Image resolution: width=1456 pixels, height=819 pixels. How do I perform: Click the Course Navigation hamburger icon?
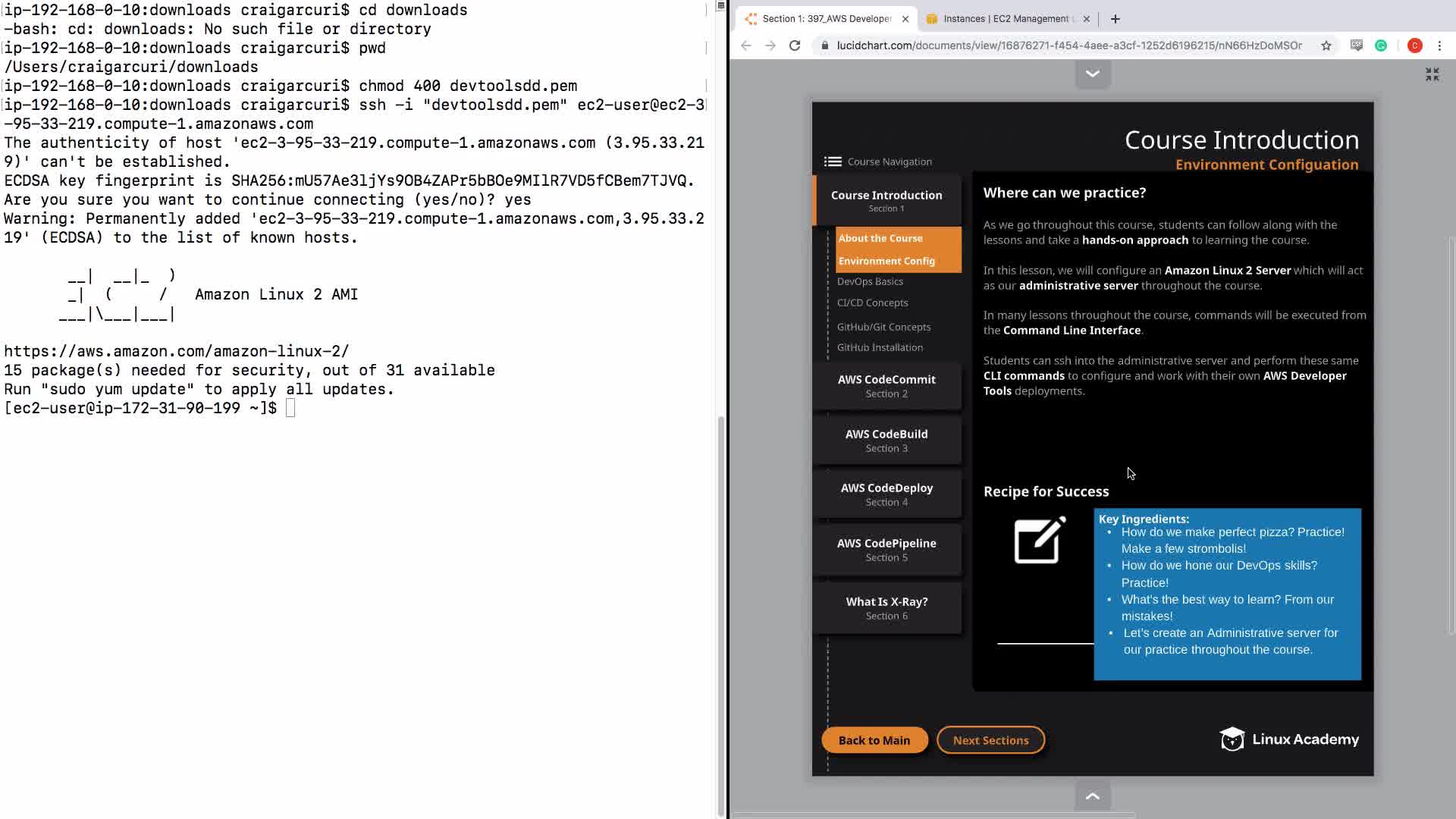point(833,162)
